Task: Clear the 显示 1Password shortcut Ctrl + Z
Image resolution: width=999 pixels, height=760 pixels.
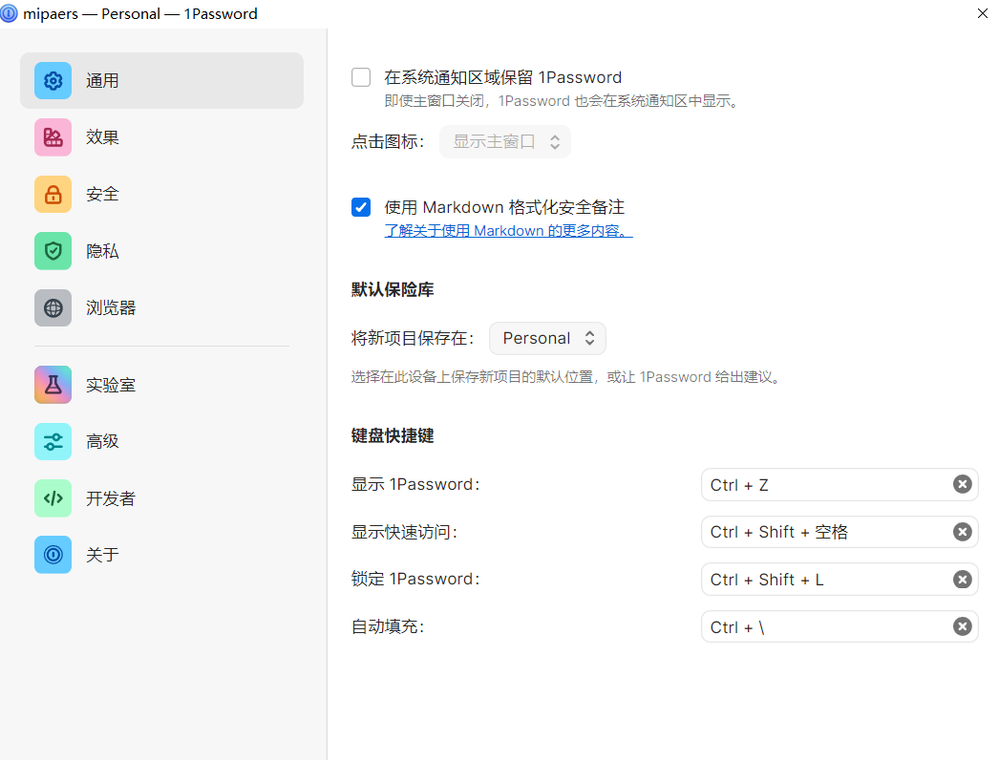Action: click(962, 485)
